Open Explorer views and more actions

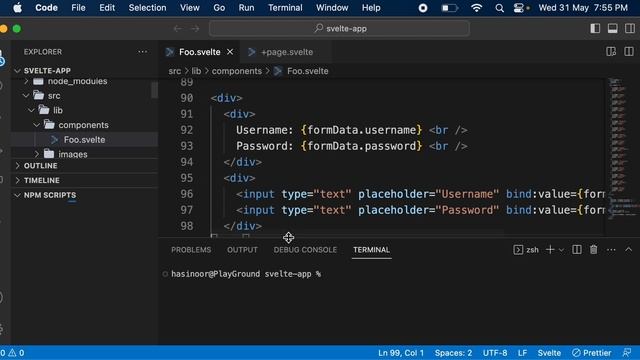click(142, 52)
